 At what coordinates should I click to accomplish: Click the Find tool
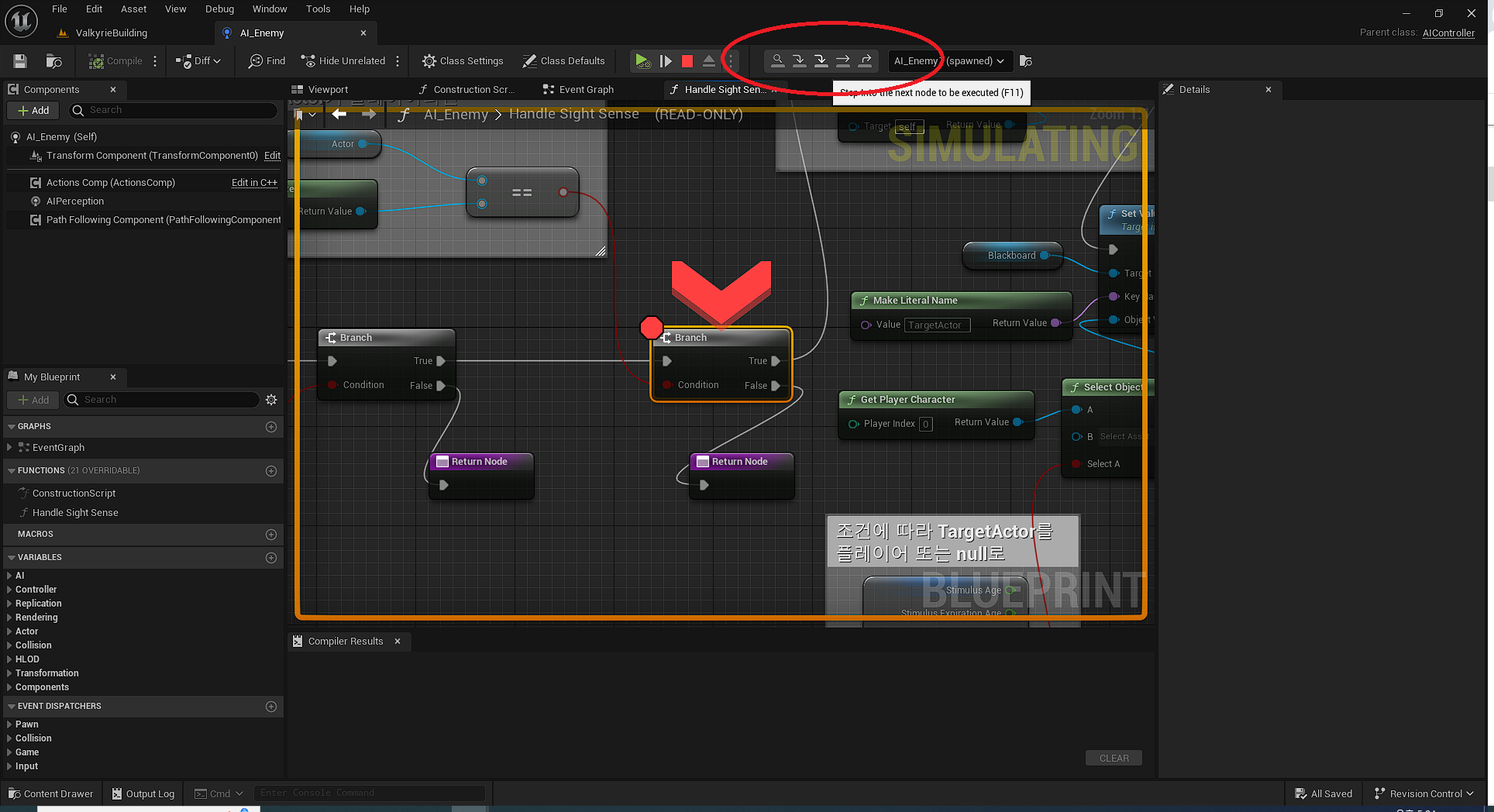coord(267,61)
